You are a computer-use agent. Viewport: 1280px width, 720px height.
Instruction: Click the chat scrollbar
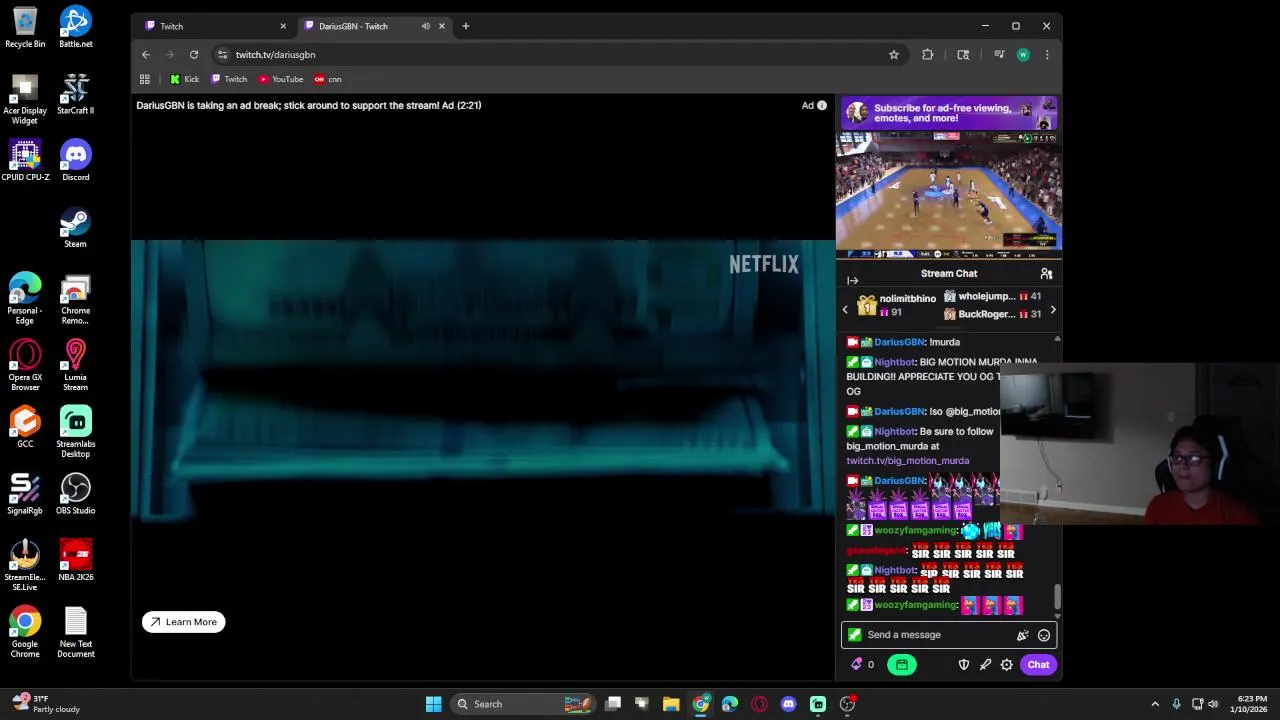coord(1057,598)
